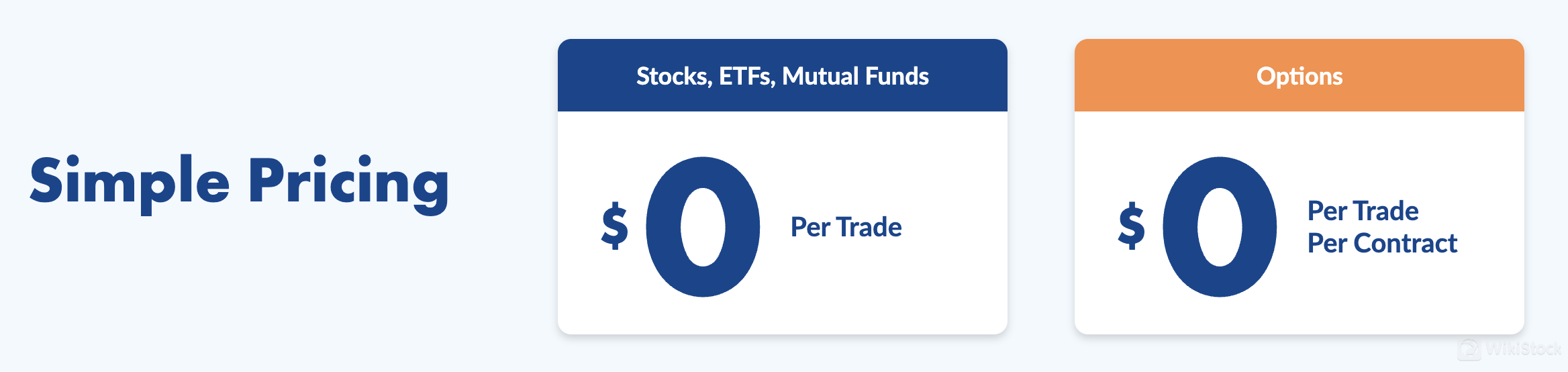Click the dollar sign in the Options card
Screen dimensions: 1568x372
click(1131, 226)
